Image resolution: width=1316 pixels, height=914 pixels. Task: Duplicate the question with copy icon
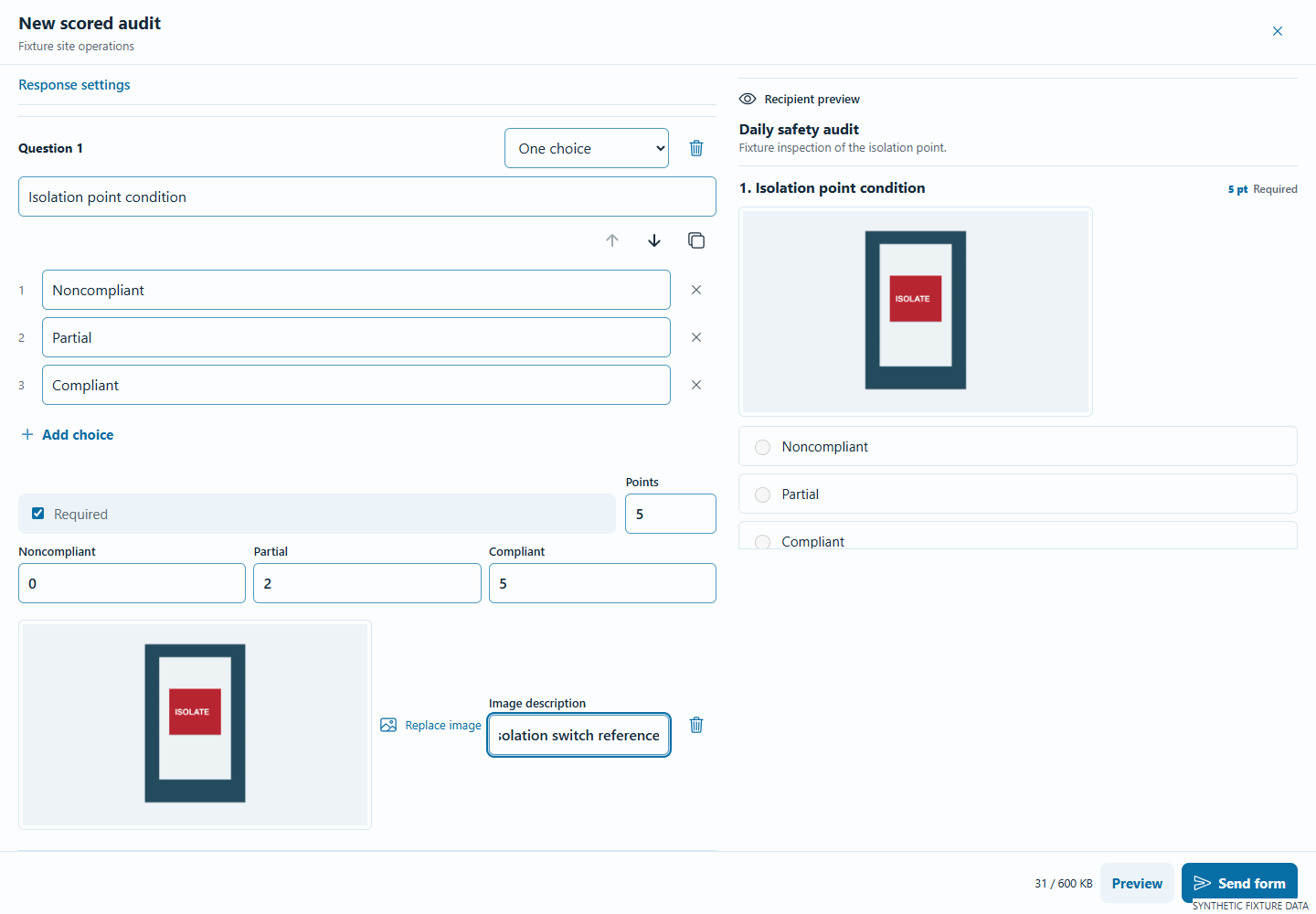(x=696, y=240)
